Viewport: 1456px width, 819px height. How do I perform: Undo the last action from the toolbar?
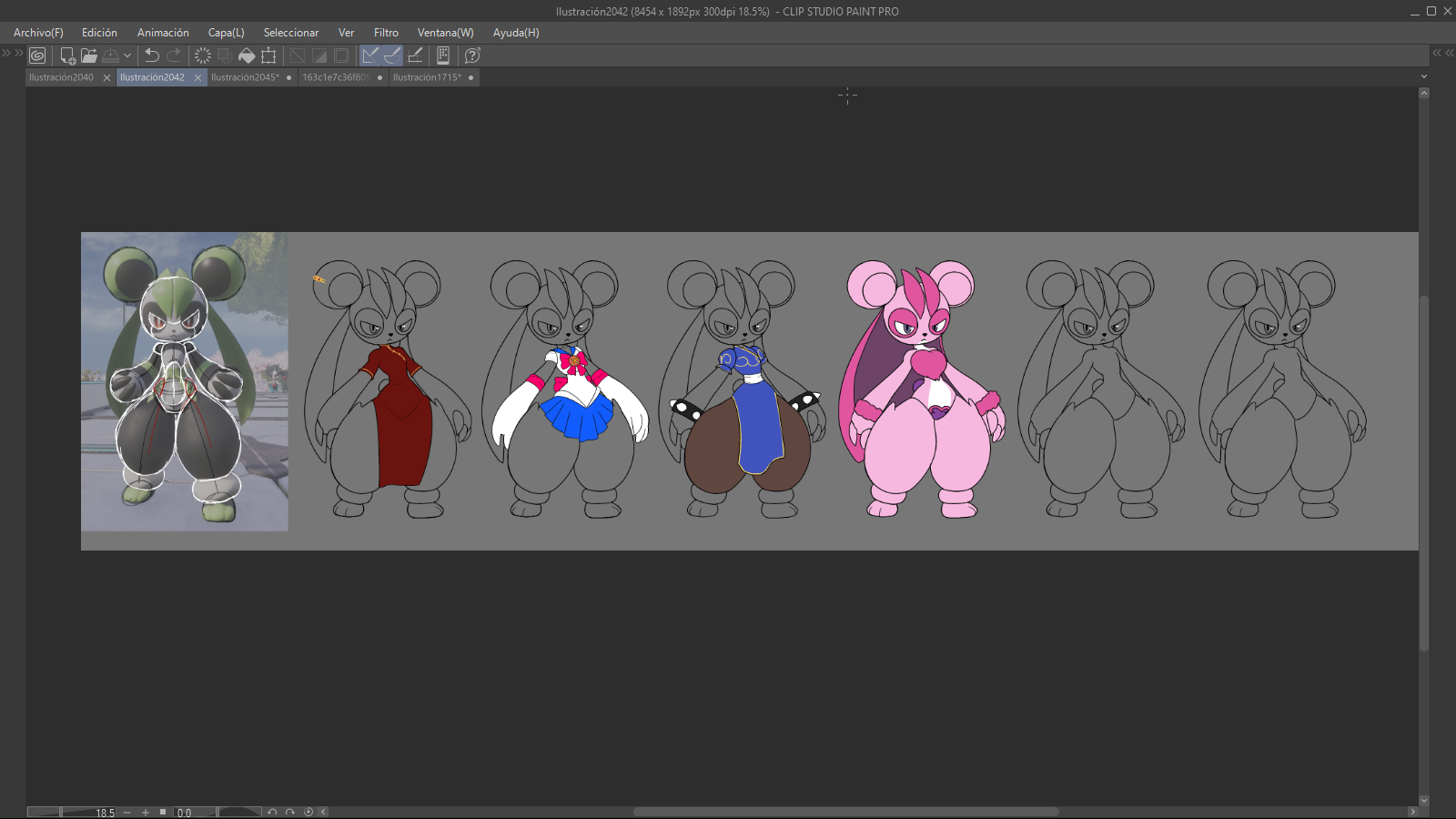(152, 56)
